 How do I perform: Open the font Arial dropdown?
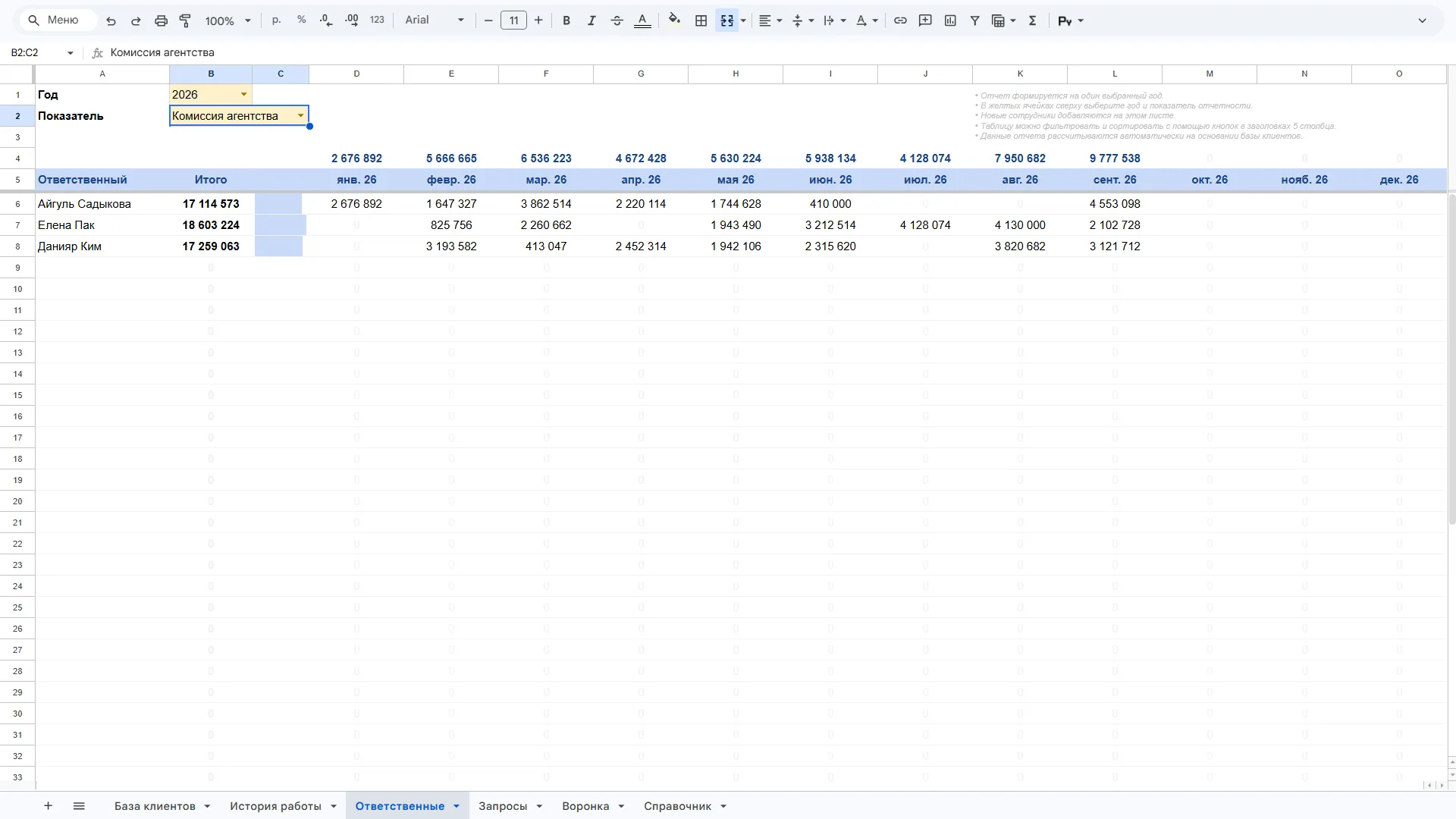coord(434,20)
